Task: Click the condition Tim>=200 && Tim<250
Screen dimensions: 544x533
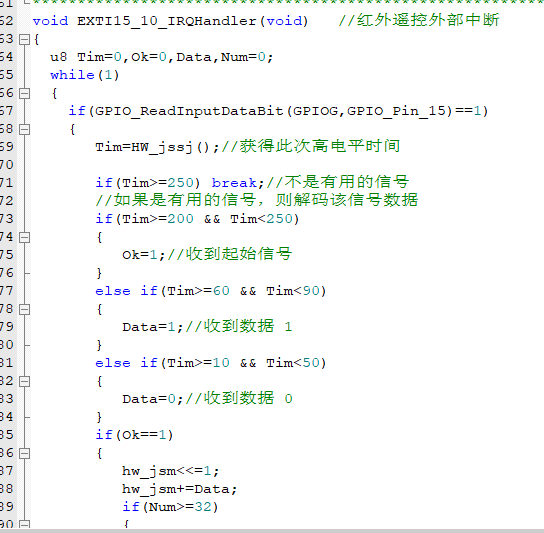Action: 209,219
